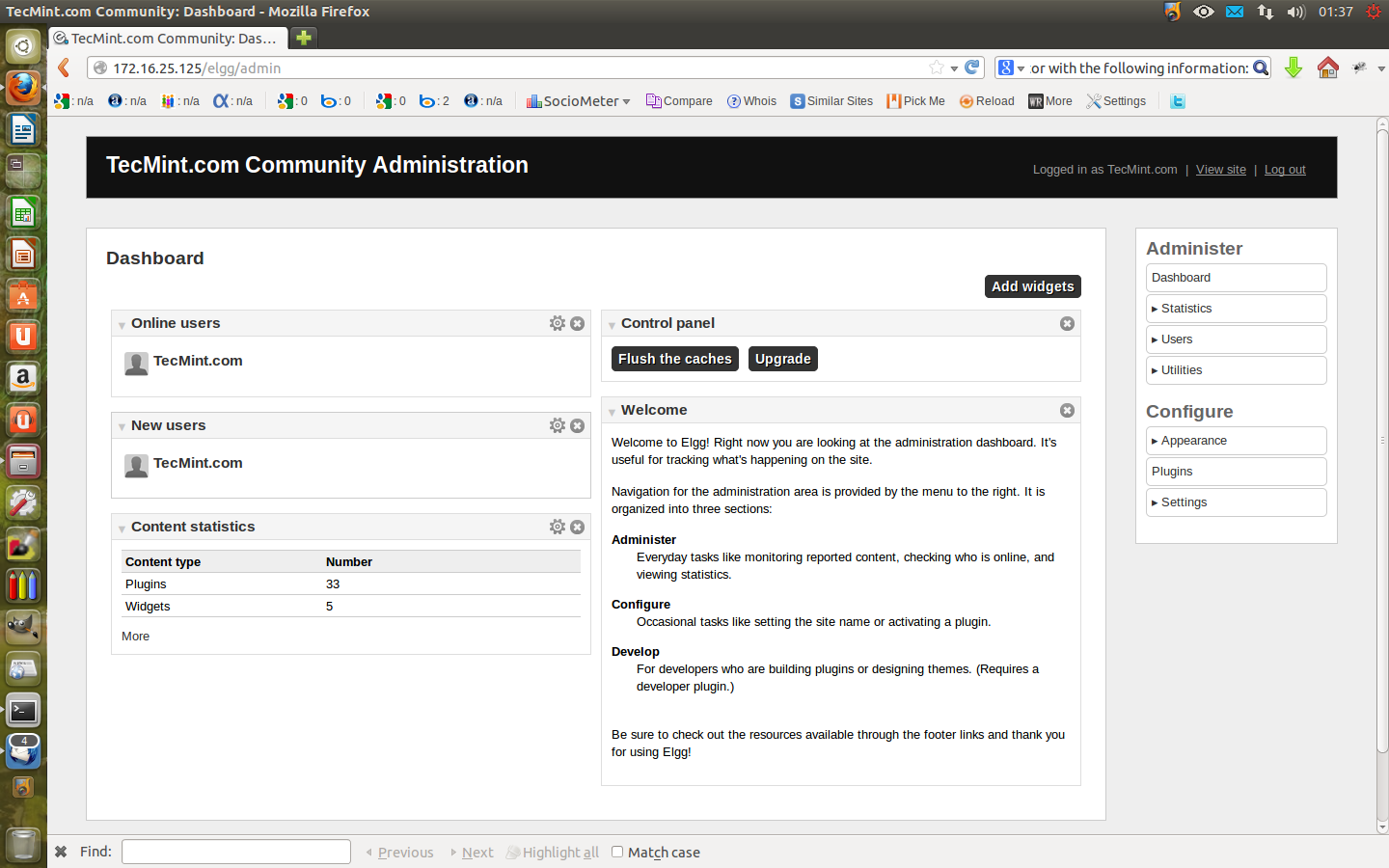Collapse the Control panel widget
The width and height of the screenshot is (1389, 868).
coord(612,325)
